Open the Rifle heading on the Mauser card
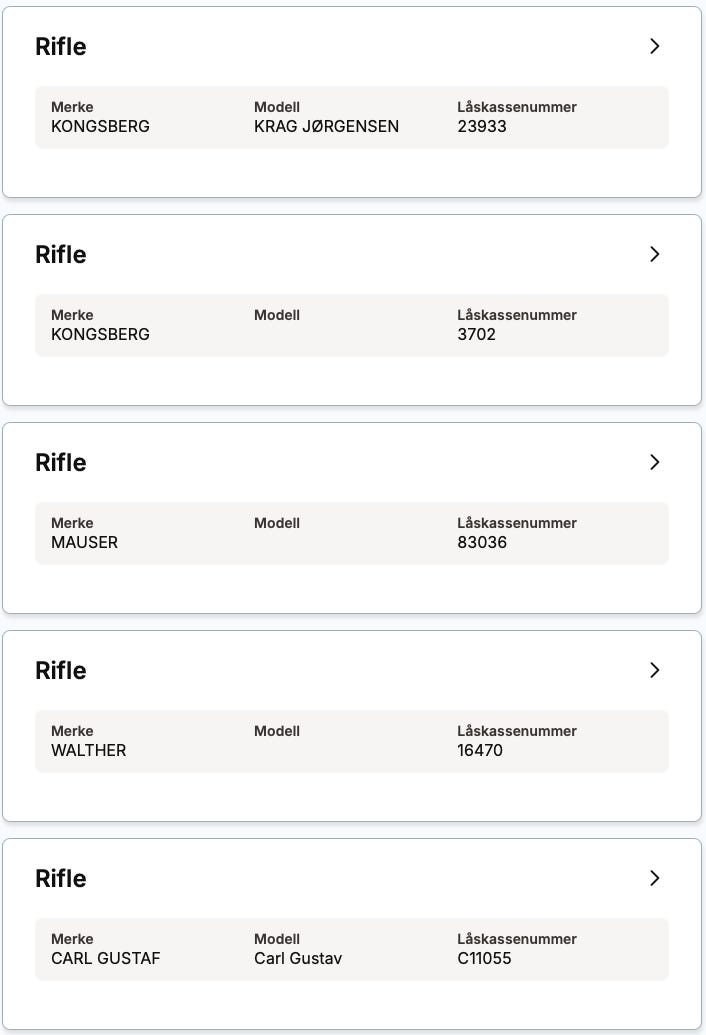The height and width of the screenshot is (1035, 706). pyautogui.click(x=61, y=463)
